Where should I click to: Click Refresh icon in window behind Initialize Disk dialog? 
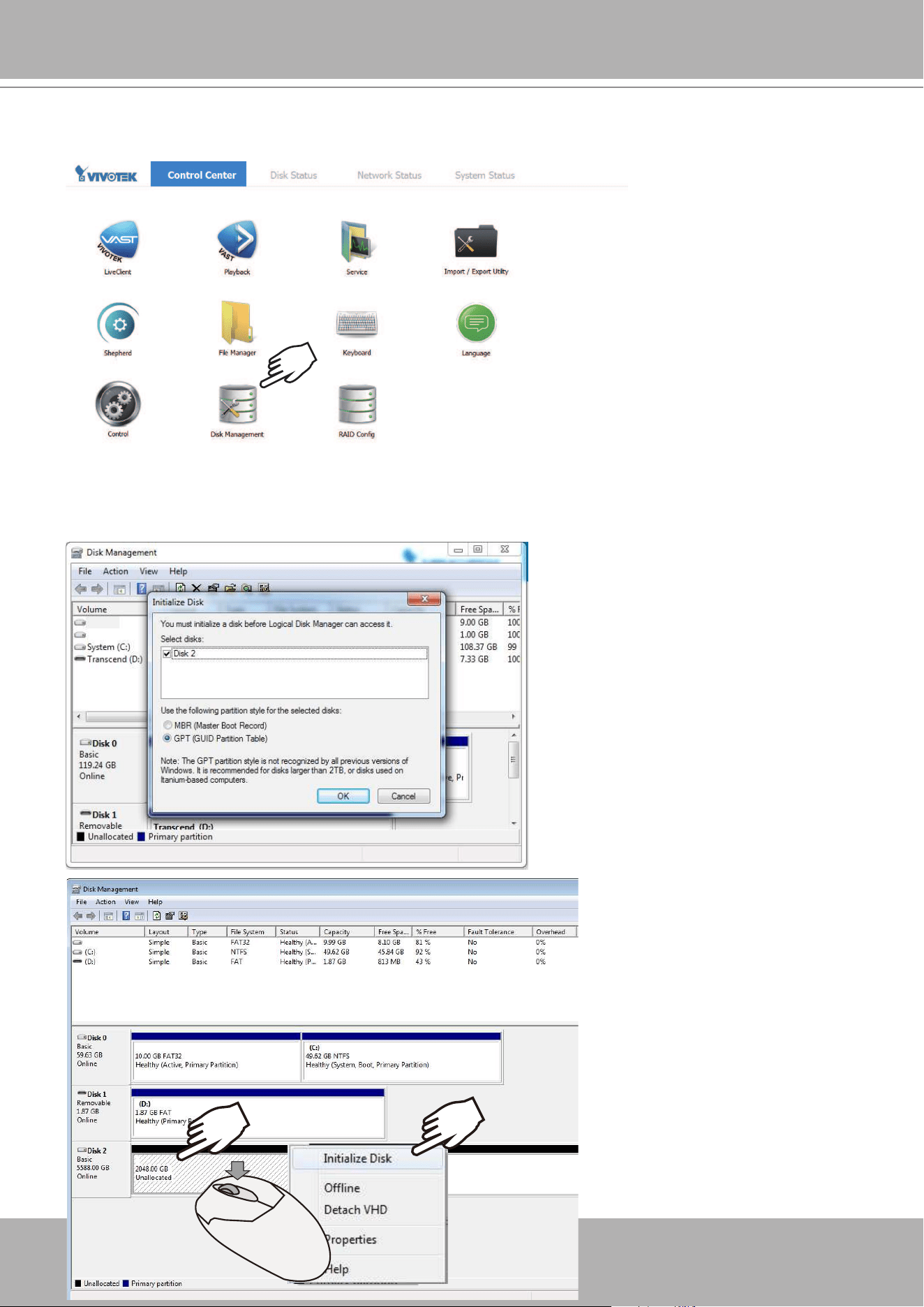(x=180, y=589)
